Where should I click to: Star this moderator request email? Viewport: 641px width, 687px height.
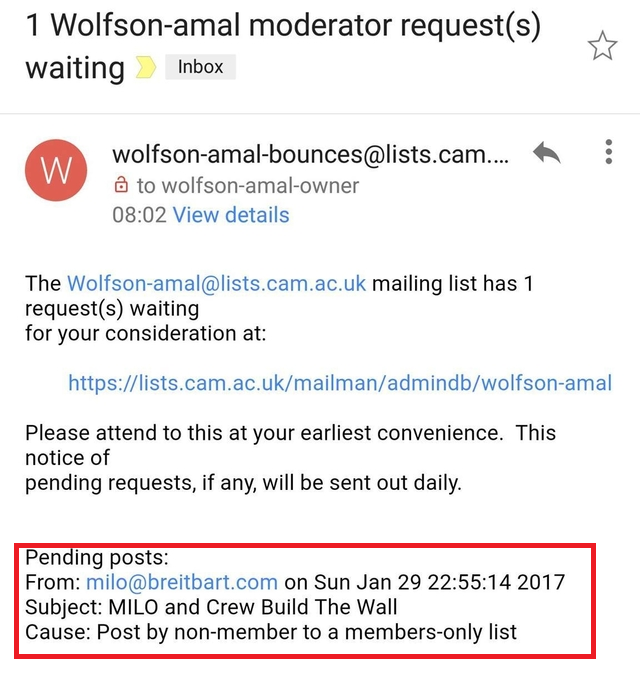602,46
